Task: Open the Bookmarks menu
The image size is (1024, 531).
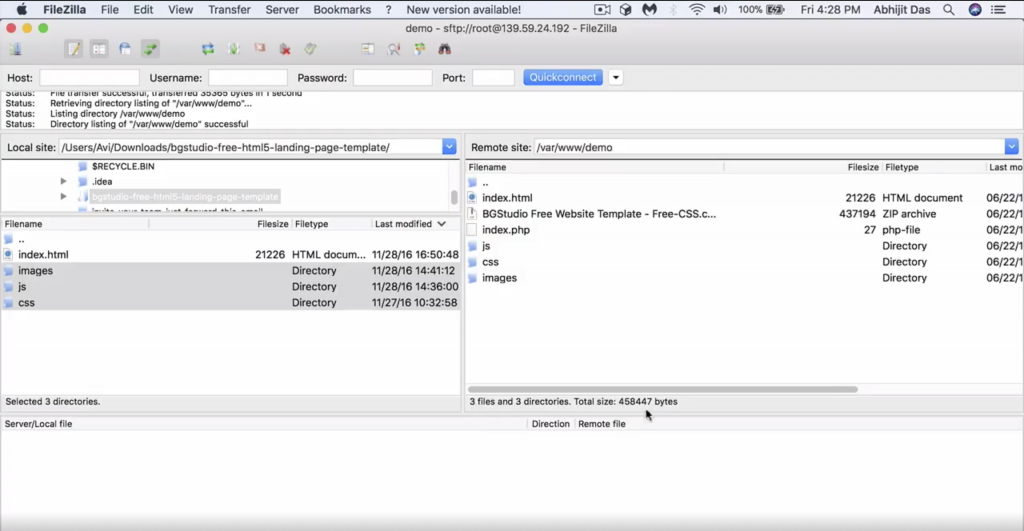Action: [x=342, y=10]
